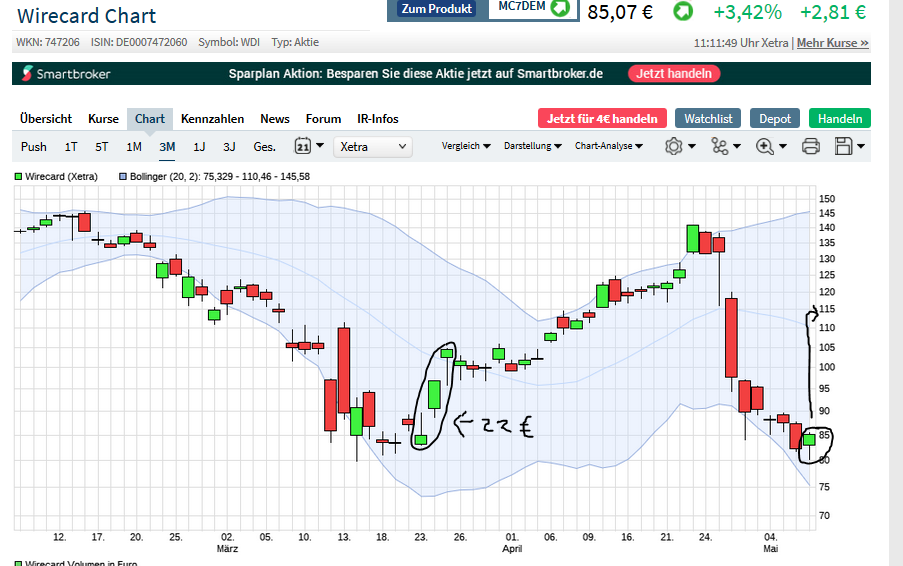Open the Mehr Kurse link
This screenshot has height=566, width=903.
point(833,43)
